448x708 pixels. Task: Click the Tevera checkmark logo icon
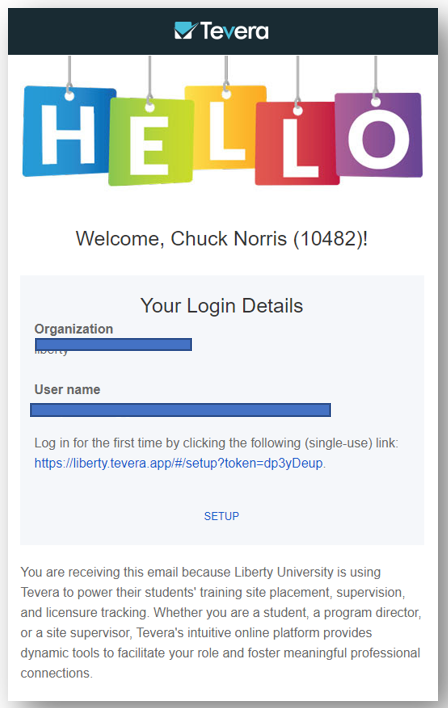186,31
